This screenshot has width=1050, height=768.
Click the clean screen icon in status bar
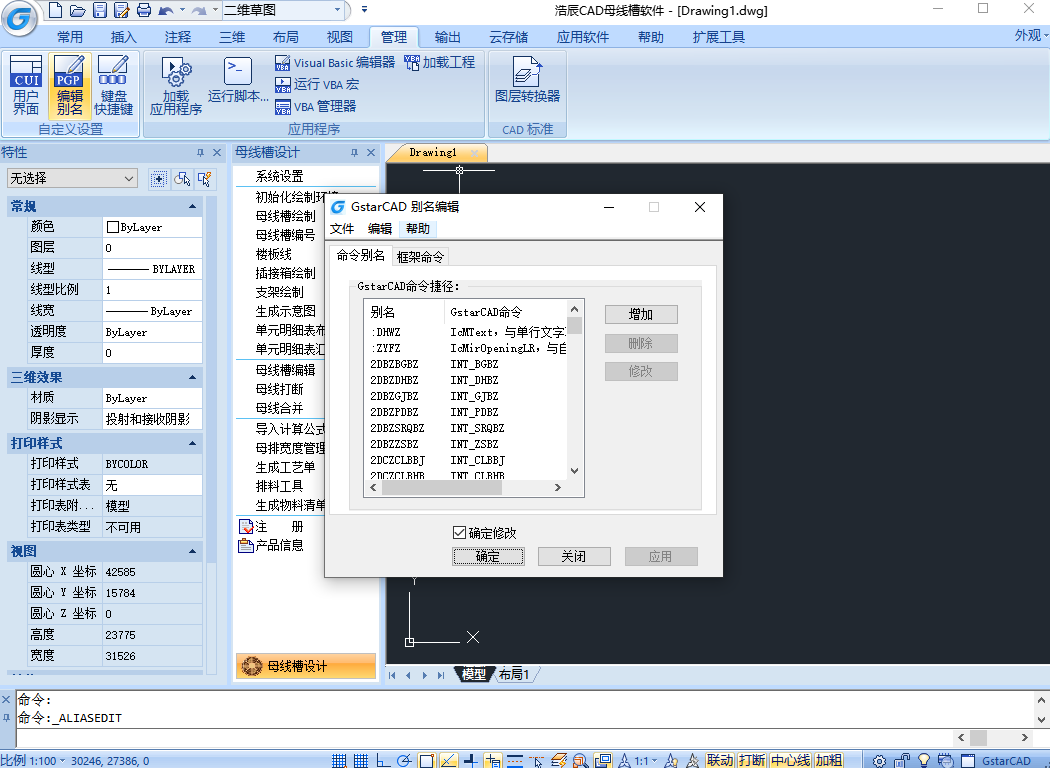[x=968, y=761]
